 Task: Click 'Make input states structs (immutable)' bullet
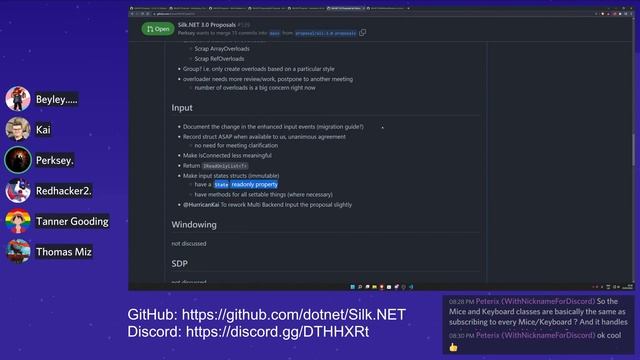pyautogui.click(x=231, y=176)
